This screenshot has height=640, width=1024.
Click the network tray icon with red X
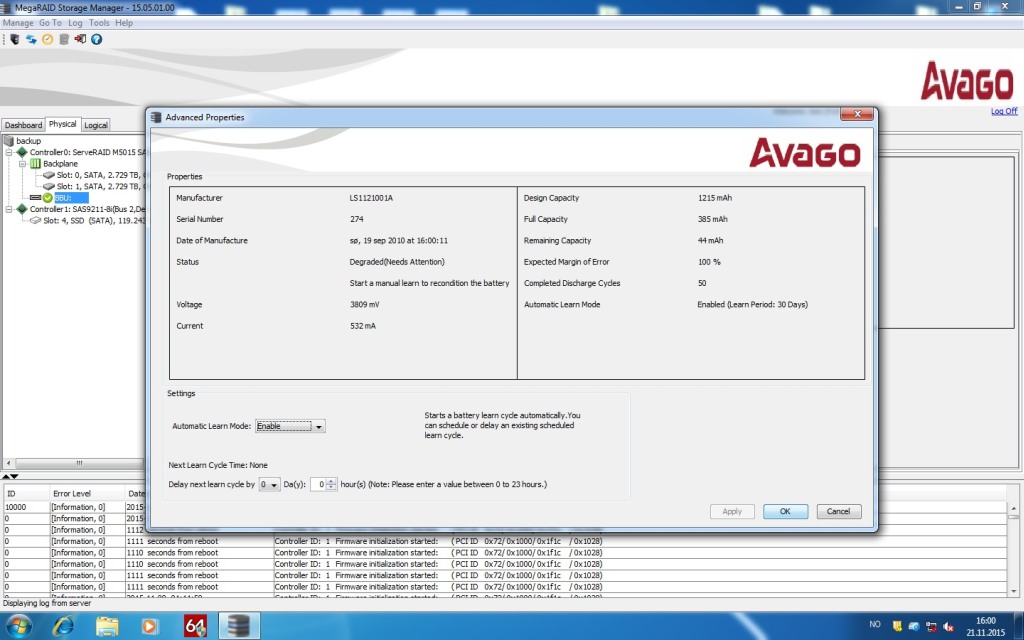(931, 627)
